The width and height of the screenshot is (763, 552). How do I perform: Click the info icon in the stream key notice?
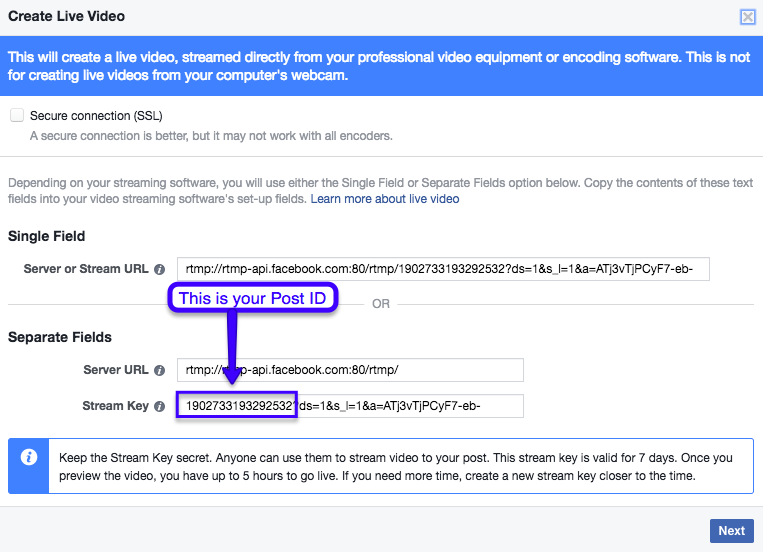[29, 458]
